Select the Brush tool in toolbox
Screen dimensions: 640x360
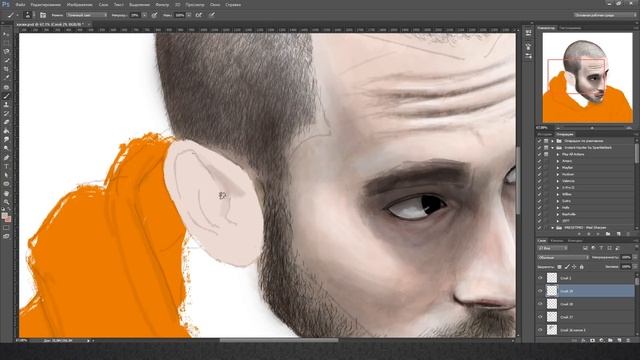click(6, 96)
